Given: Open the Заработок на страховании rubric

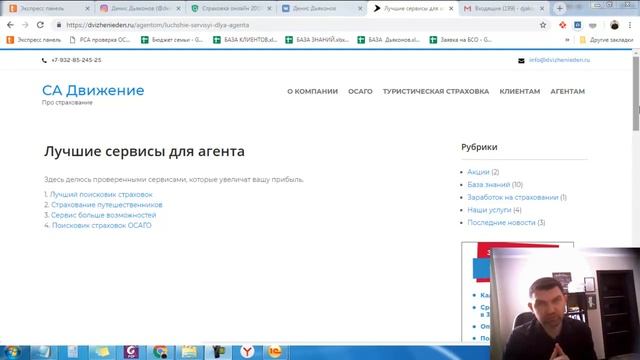Looking at the screenshot, I should point(513,197).
